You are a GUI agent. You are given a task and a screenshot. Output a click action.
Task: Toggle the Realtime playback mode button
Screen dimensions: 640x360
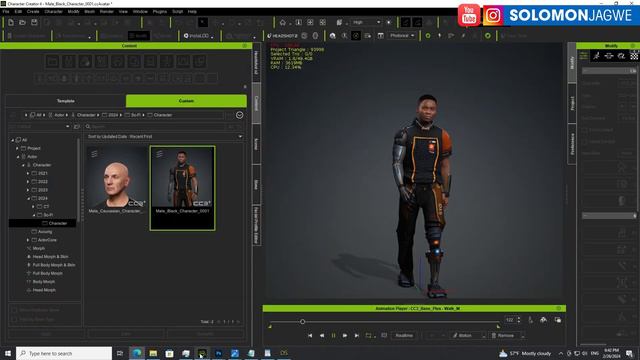(404, 336)
